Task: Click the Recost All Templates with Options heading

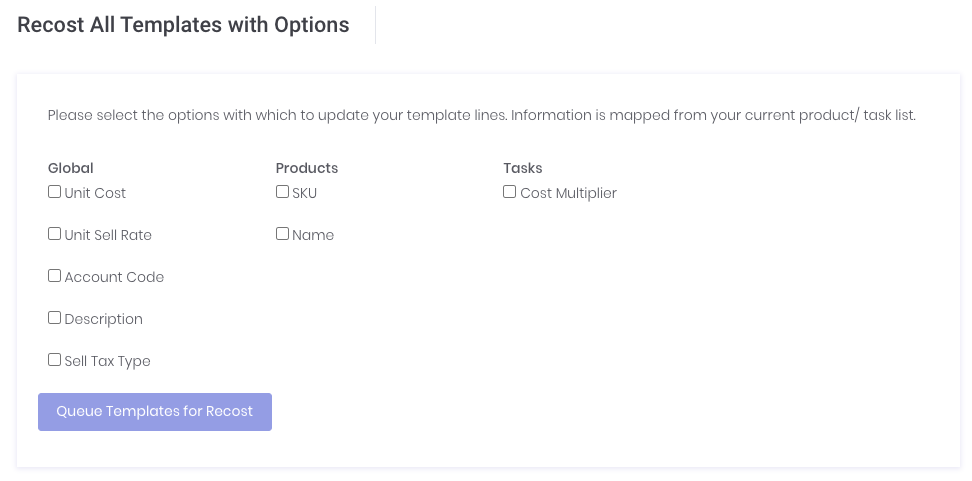Action: 183,25
